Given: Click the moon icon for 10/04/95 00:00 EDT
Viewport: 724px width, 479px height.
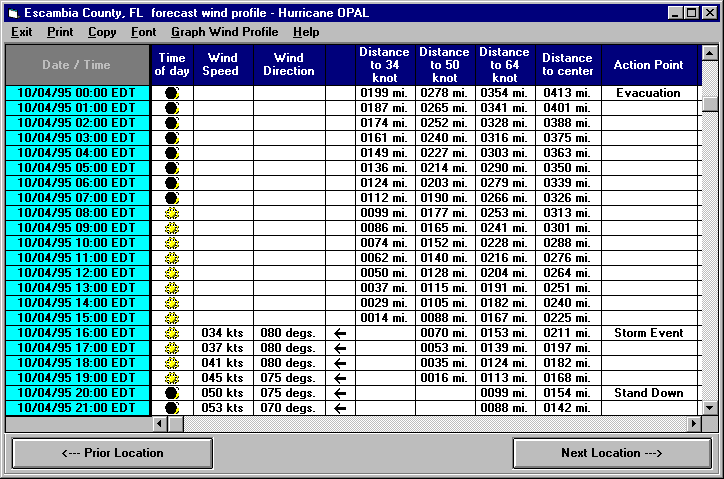Looking at the screenshot, I should 171,93.
